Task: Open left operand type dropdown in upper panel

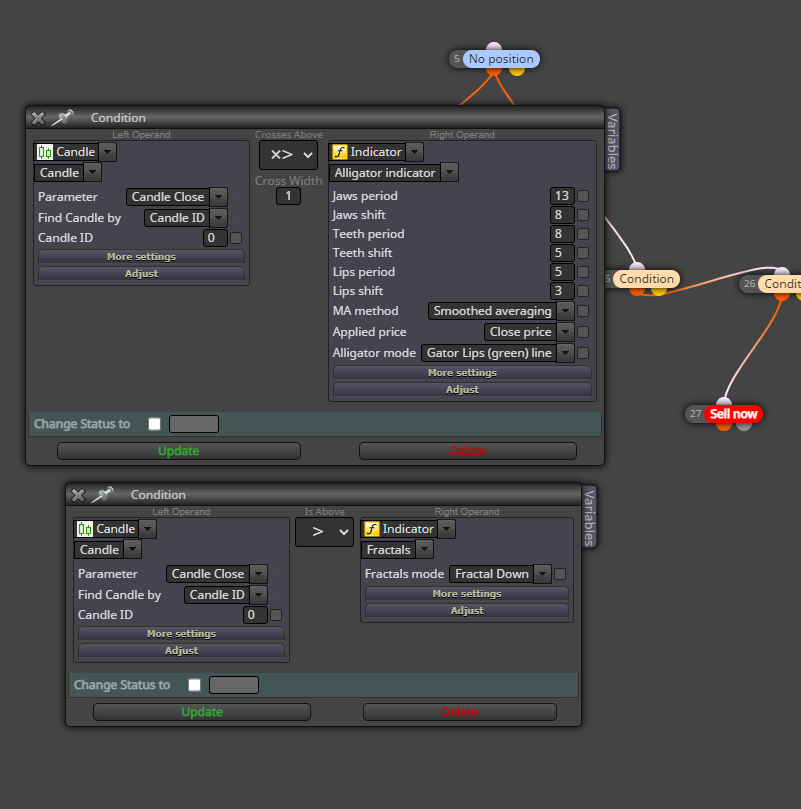Action: (107, 152)
